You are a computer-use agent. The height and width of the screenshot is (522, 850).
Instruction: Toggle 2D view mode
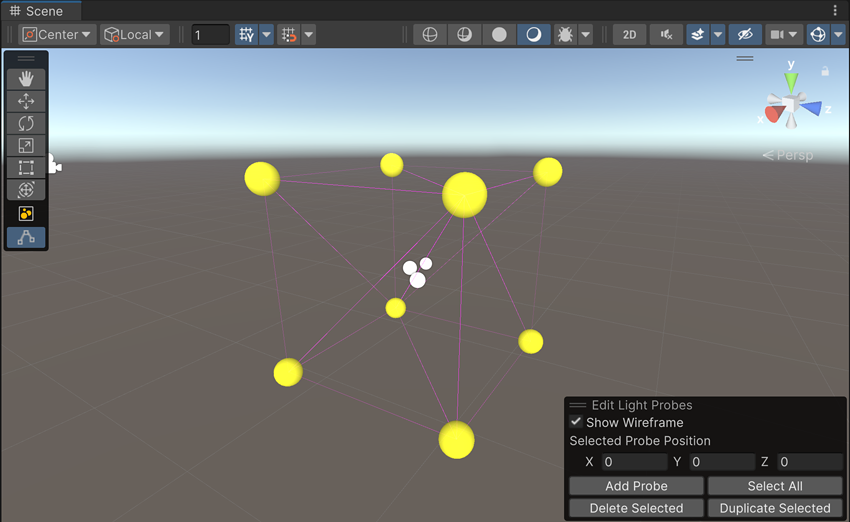coord(629,35)
